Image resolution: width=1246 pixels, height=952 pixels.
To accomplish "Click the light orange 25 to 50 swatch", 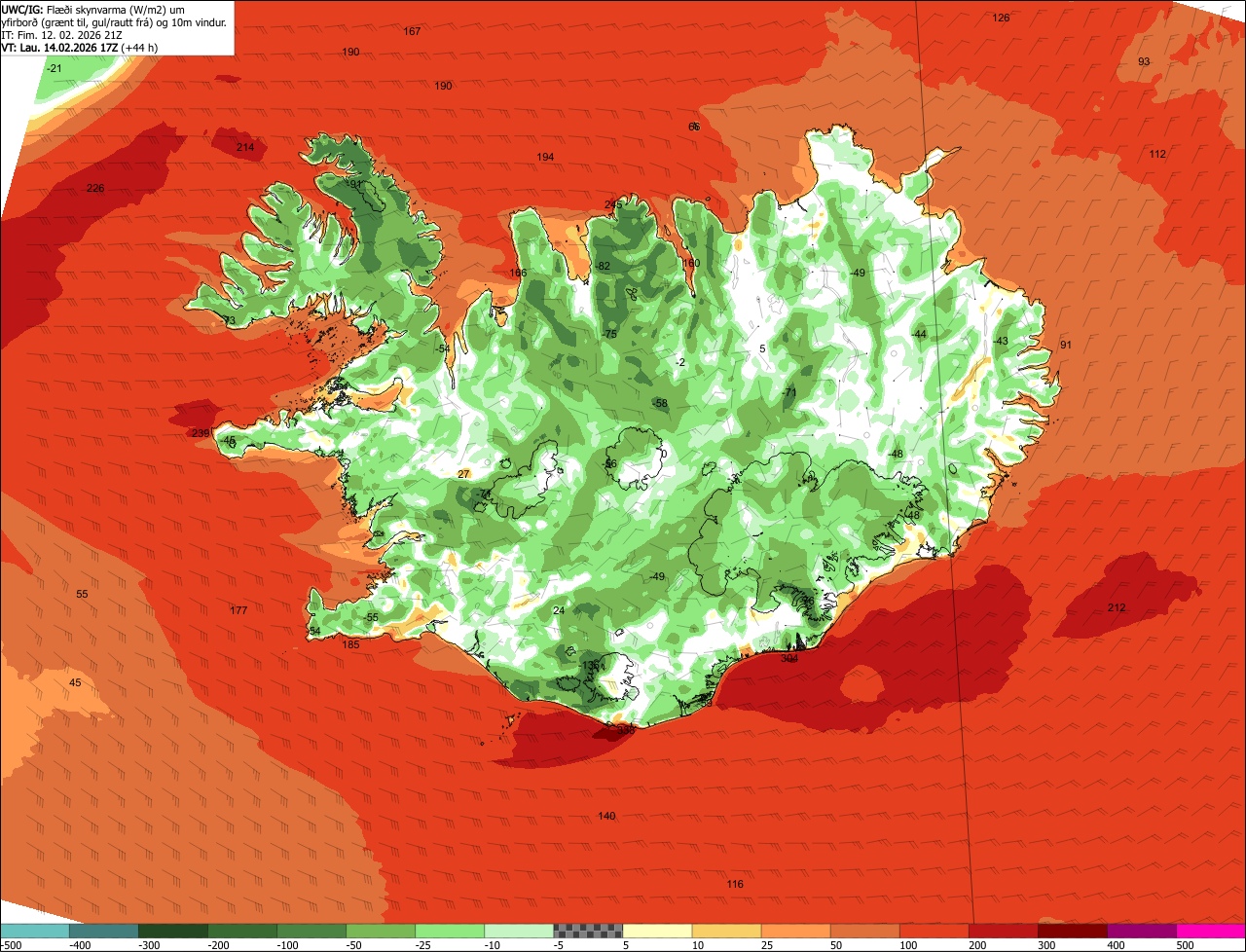I will click(795, 930).
